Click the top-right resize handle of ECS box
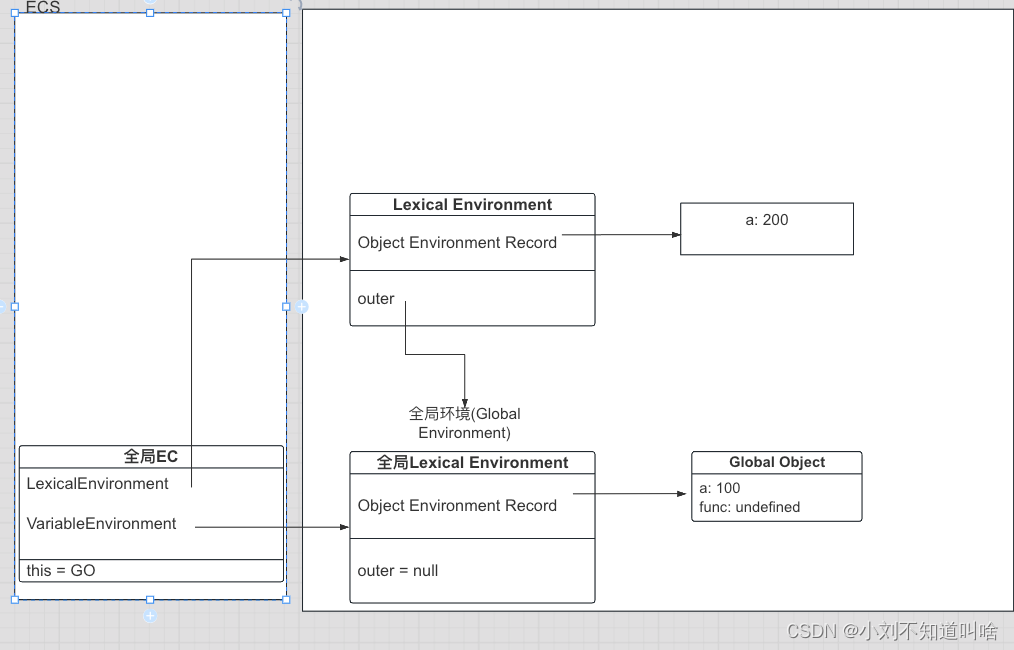The height and width of the screenshot is (650, 1014). (286, 13)
